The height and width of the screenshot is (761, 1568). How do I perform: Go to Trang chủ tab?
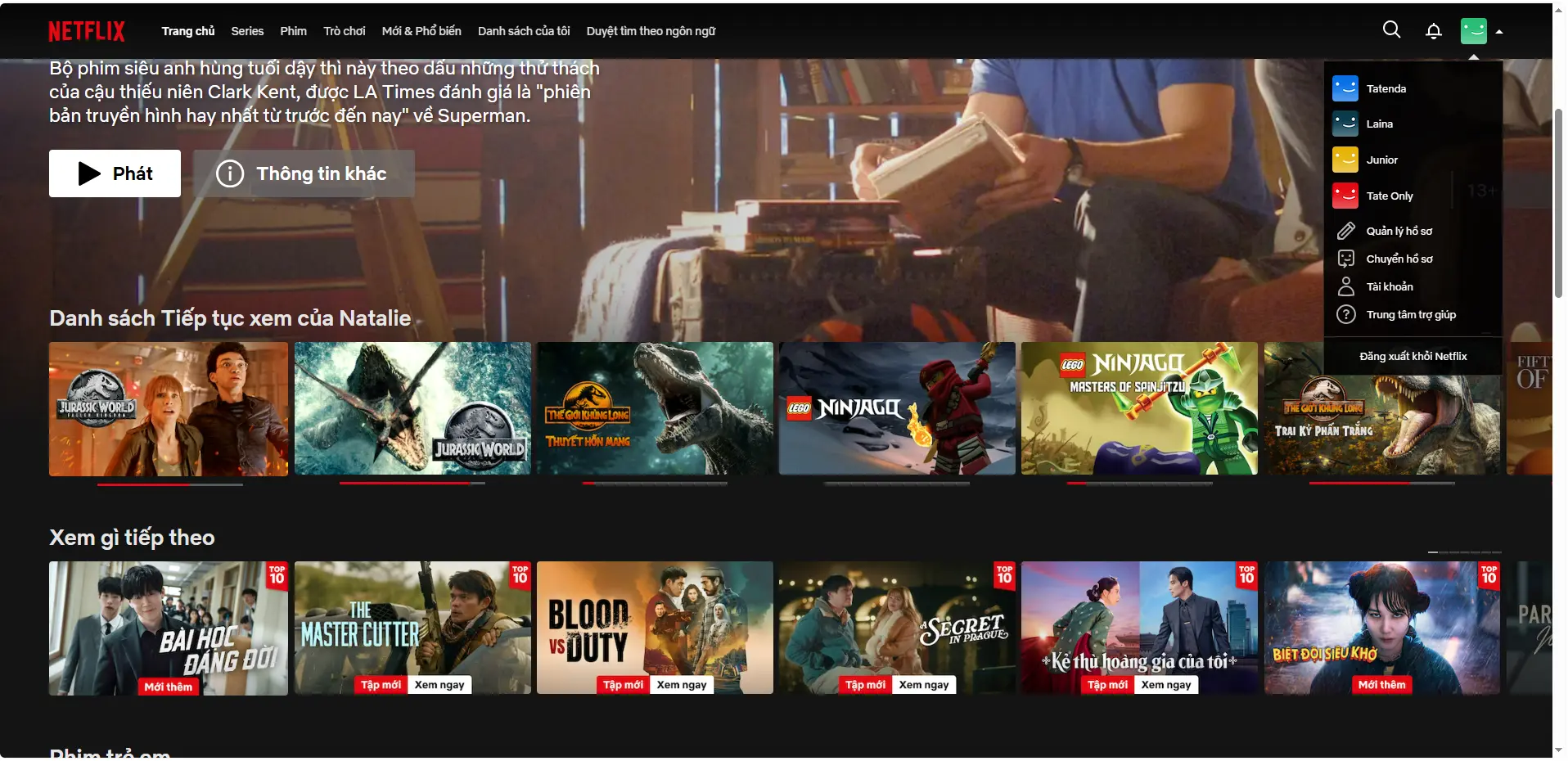pyautogui.click(x=188, y=31)
